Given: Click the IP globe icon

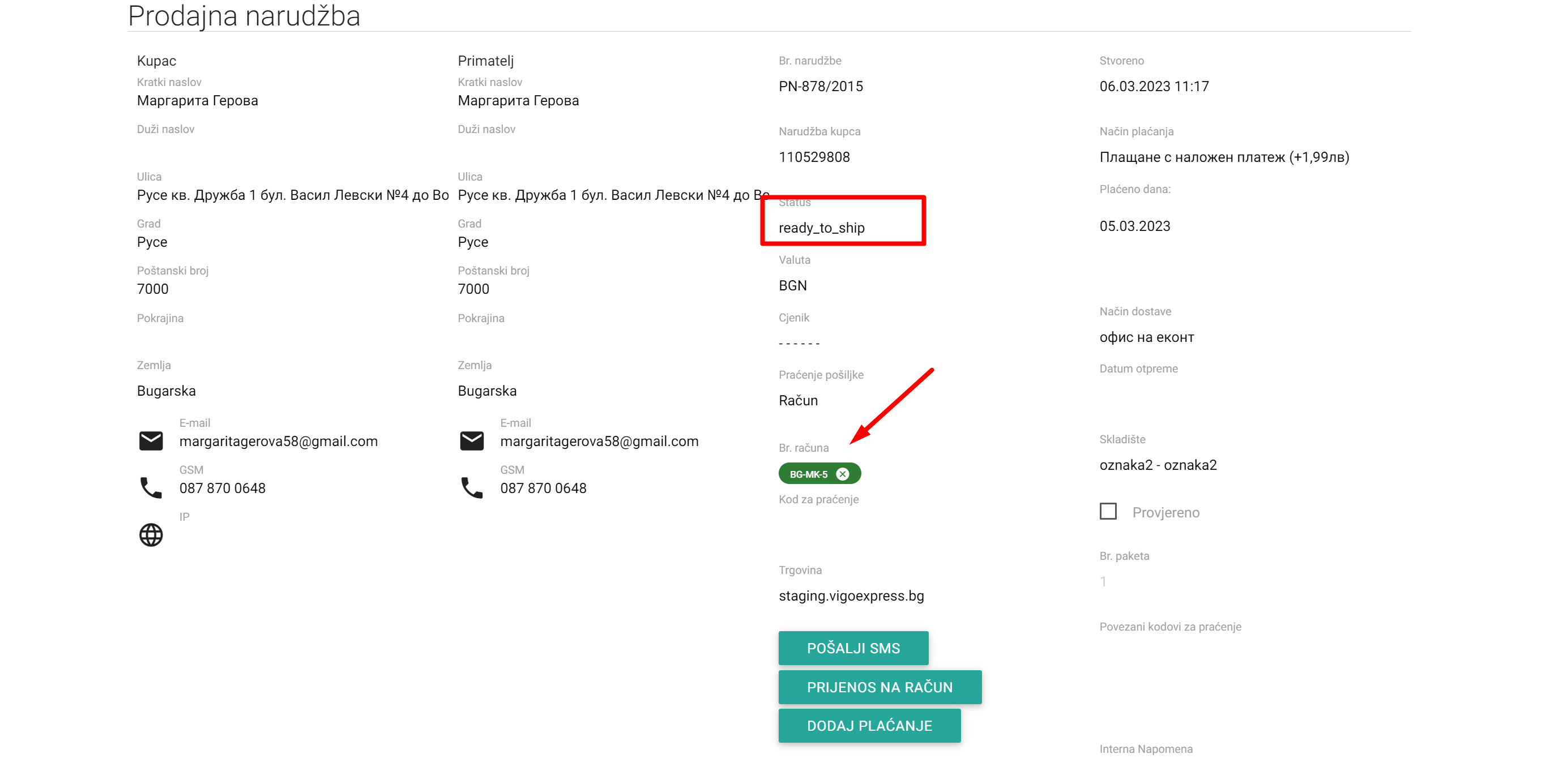Looking at the screenshot, I should point(151,534).
